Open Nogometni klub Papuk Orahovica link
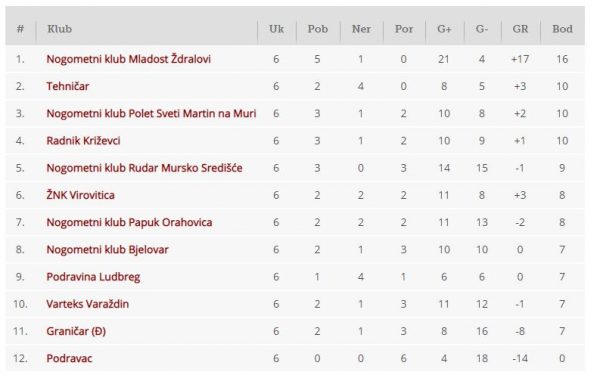 point(129,222)
